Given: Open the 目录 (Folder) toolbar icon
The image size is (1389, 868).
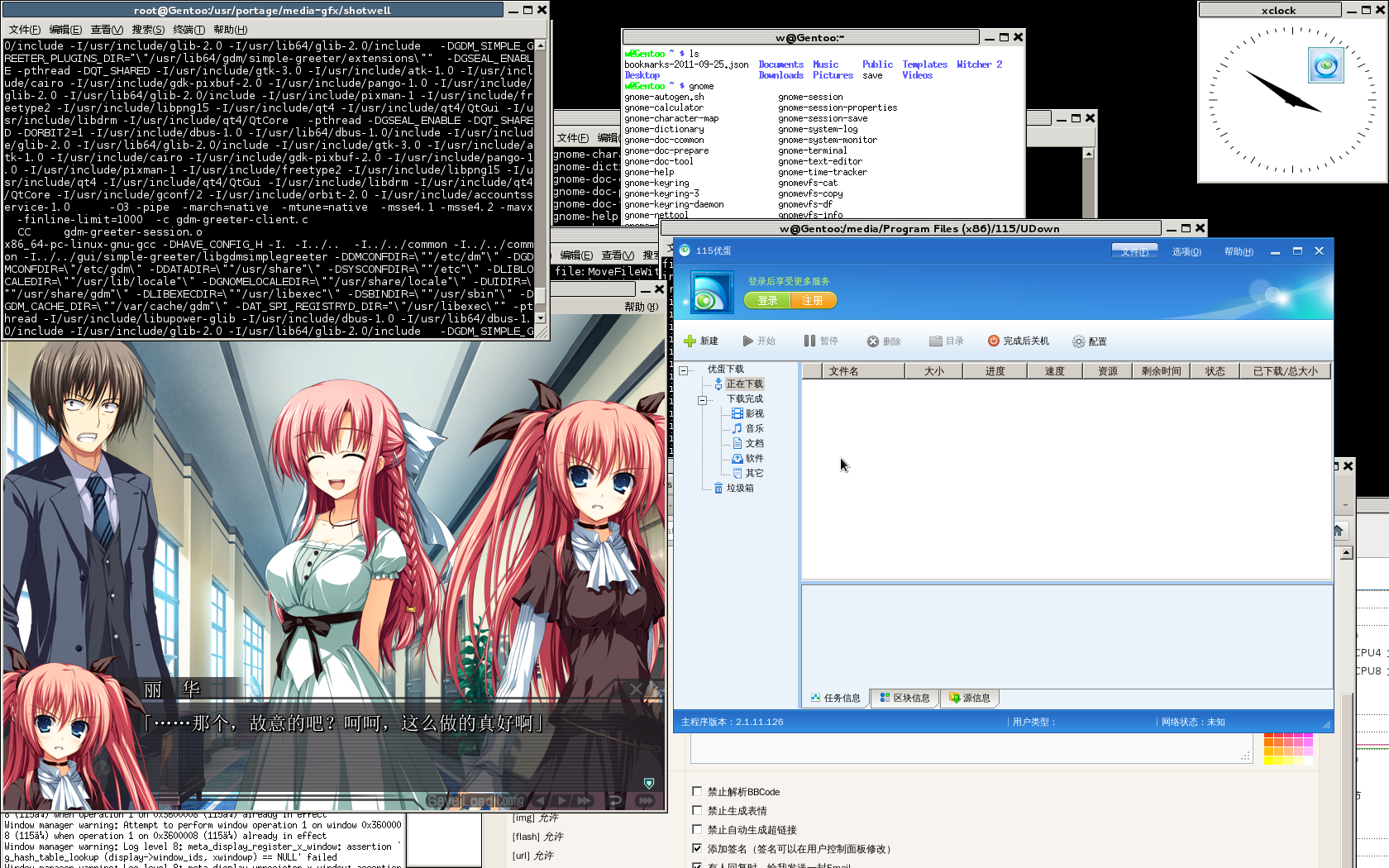Looking at the screenshot, I should click(x=936, y=341).
